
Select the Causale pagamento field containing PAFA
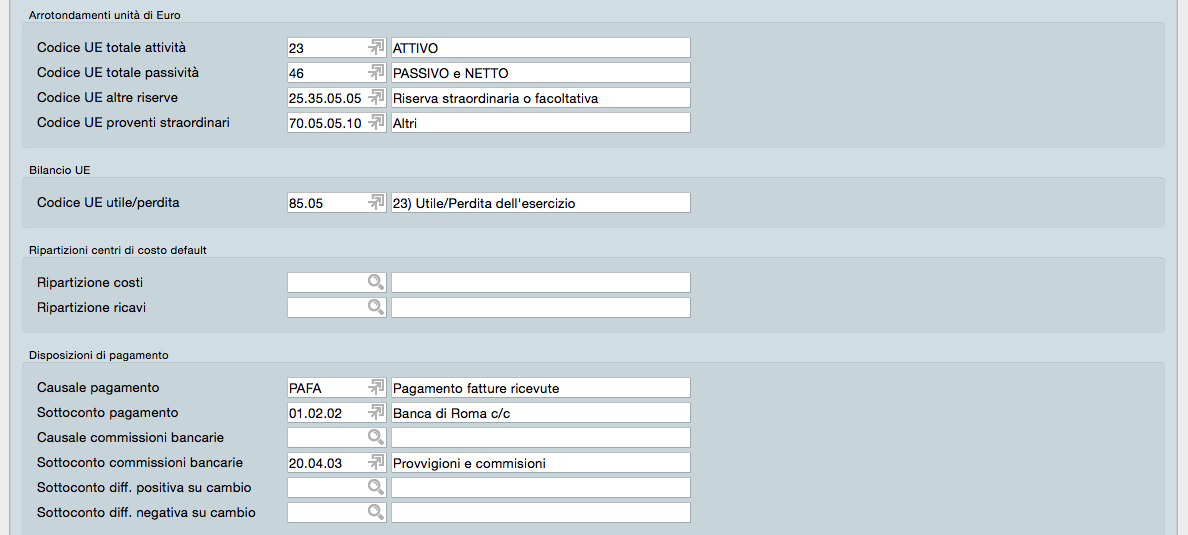[x=325, y=388]
